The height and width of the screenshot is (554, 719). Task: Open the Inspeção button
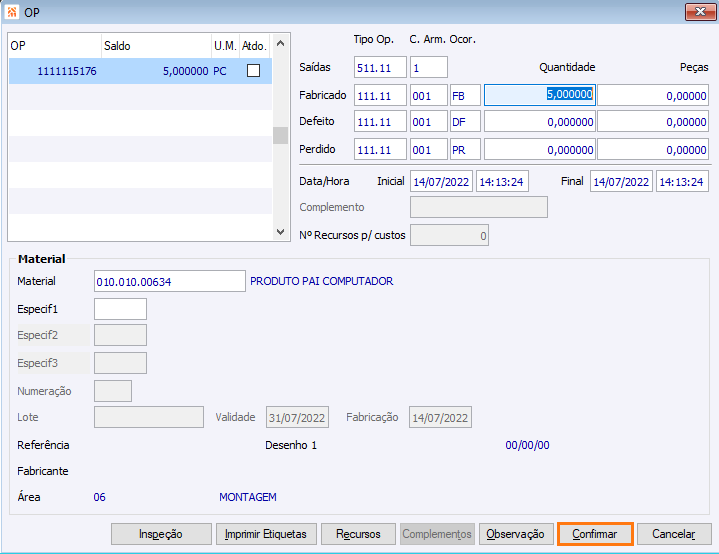(161, 534)
